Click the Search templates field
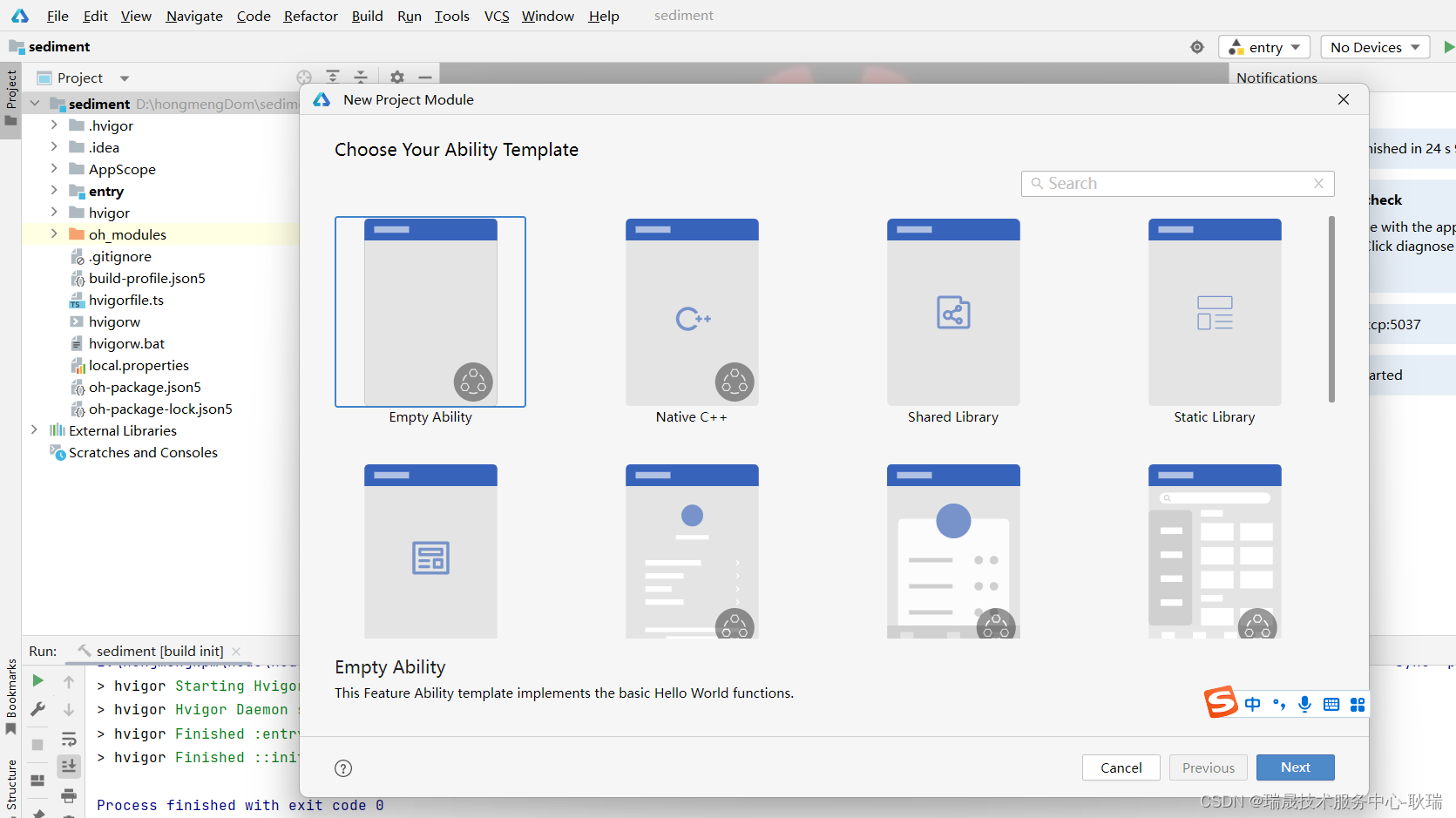The height and width of the screenshot is (818, 1456). [1177, 184]
